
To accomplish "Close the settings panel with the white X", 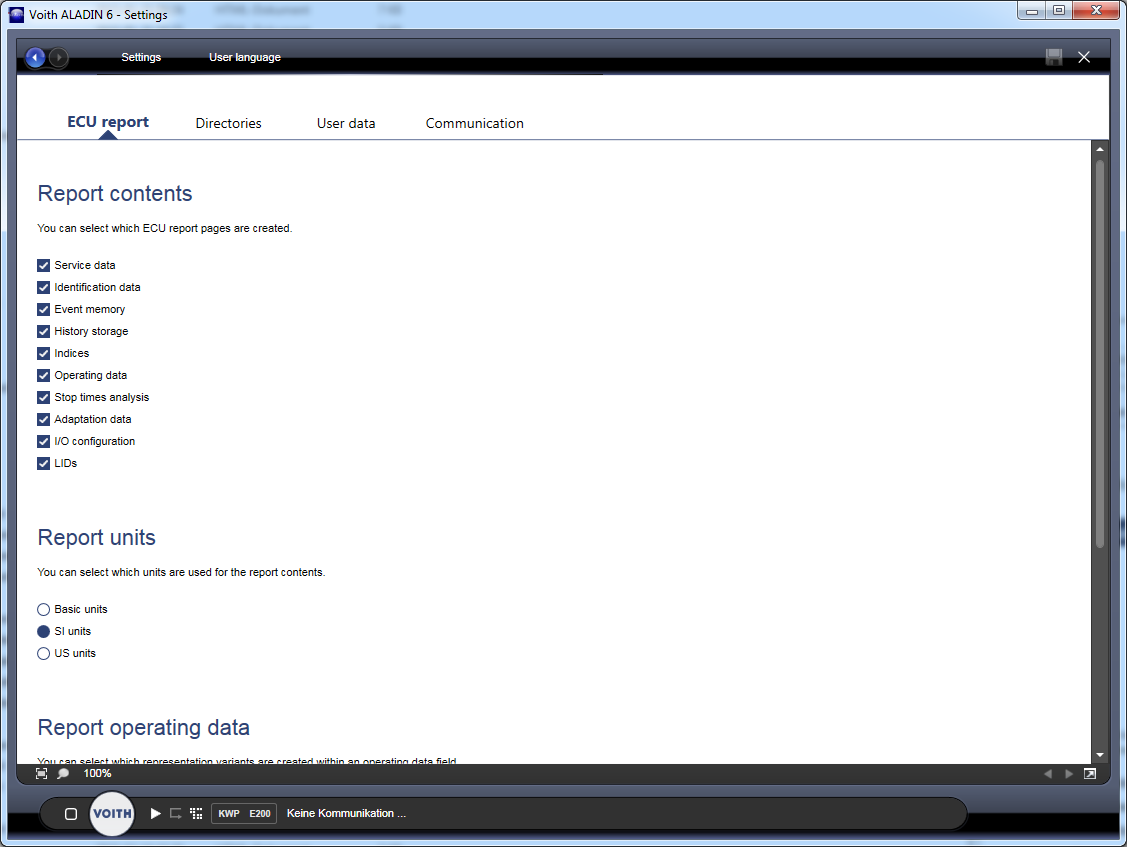I will point(1084,58).
